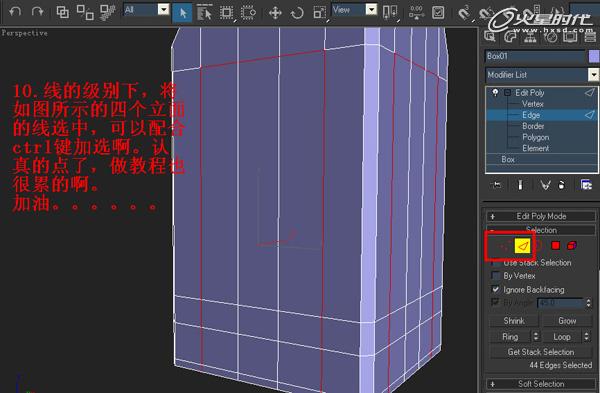Activate the Select and Scale tool
The height and width of the screenshot is (393, 600).
click(319, 13)
